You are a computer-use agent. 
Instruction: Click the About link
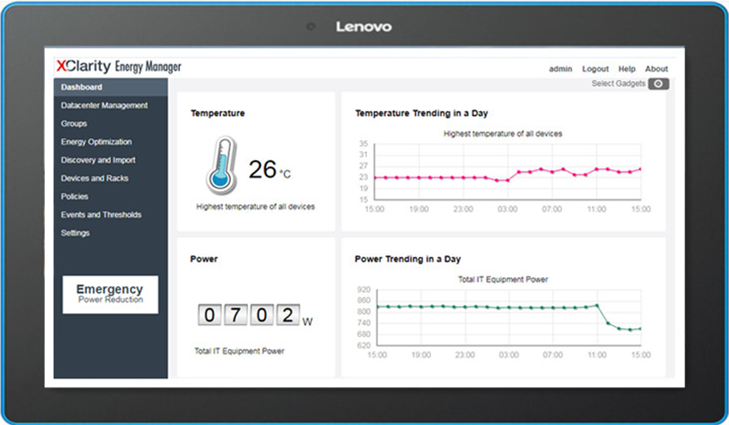point(656,69)
